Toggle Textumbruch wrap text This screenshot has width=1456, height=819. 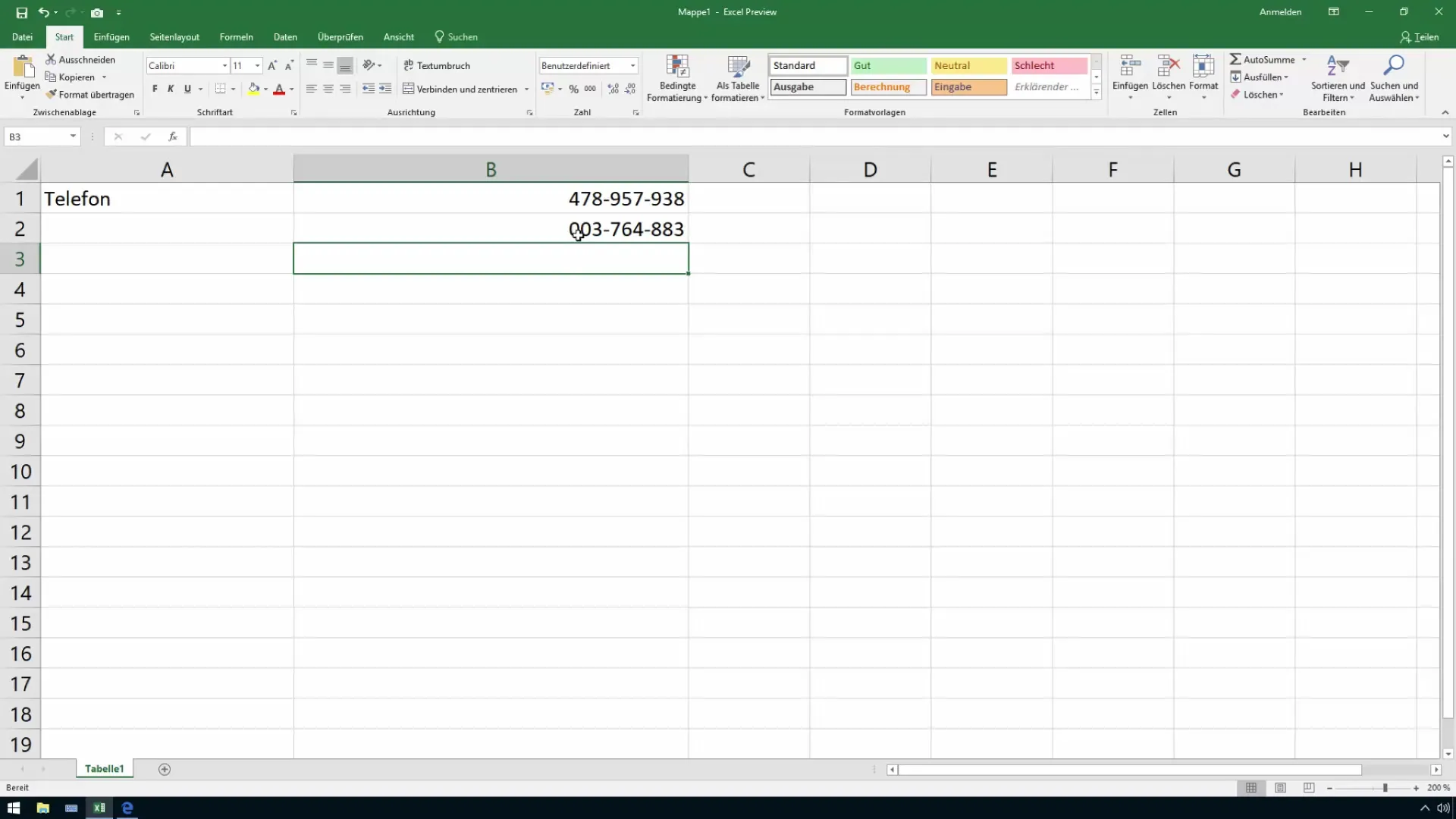[437, 65]
